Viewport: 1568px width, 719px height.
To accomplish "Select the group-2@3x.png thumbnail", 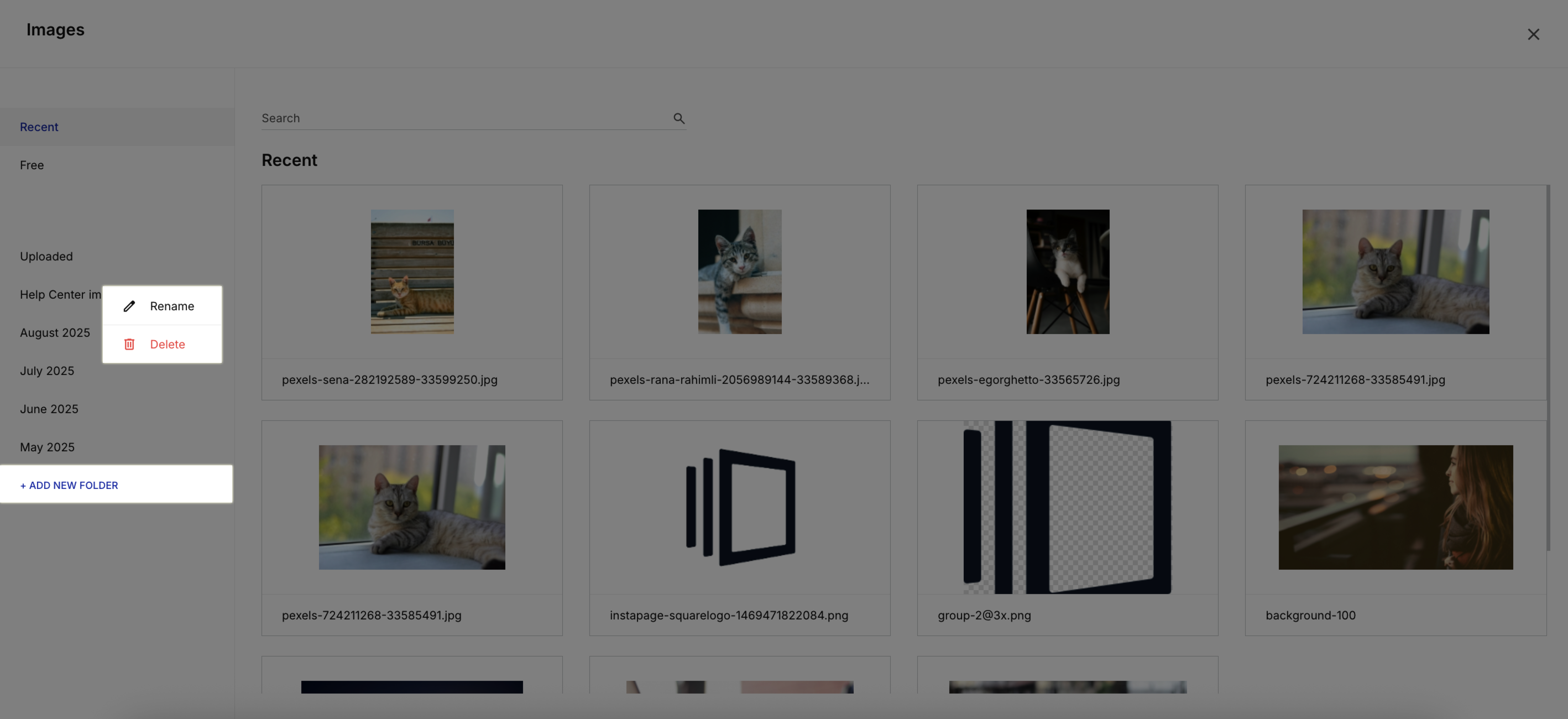I will point(1067,507).
